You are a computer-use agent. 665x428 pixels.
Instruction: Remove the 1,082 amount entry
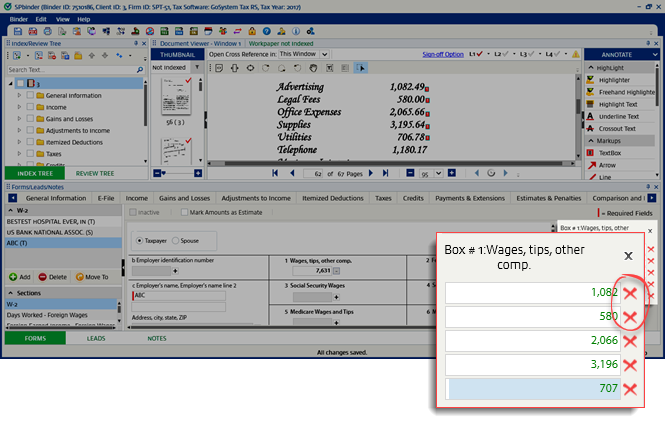[630, 293]
